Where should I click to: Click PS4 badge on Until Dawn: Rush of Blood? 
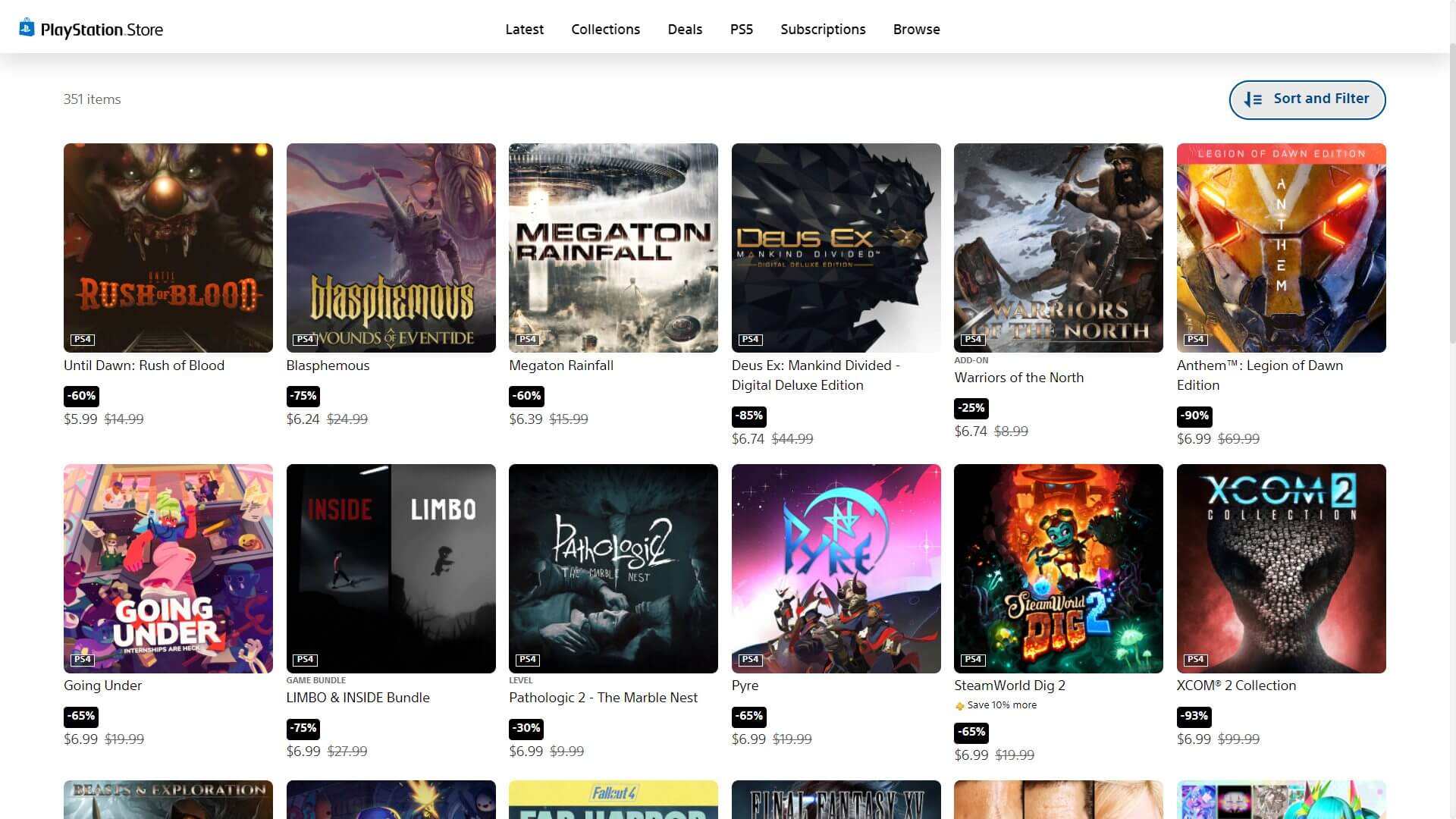click(x=82, y=339)
